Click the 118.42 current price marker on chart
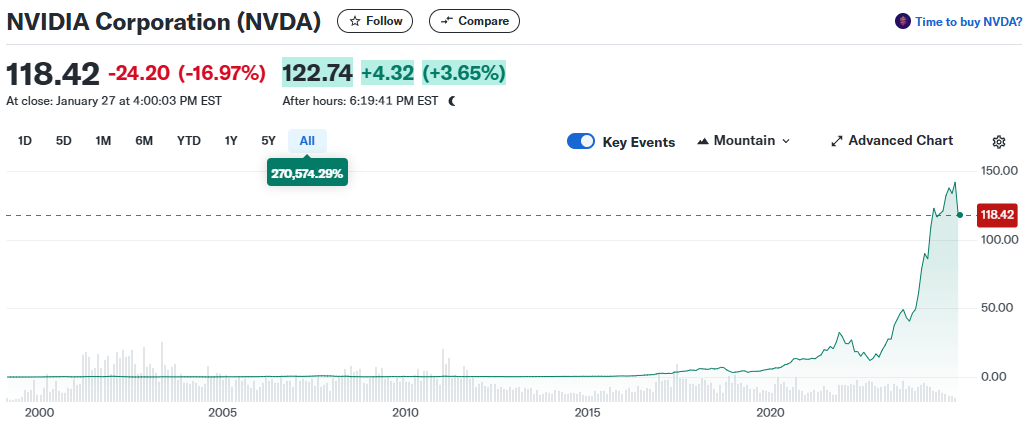The width and height of the screenshot is (1035, 435). tap(997, 215)
